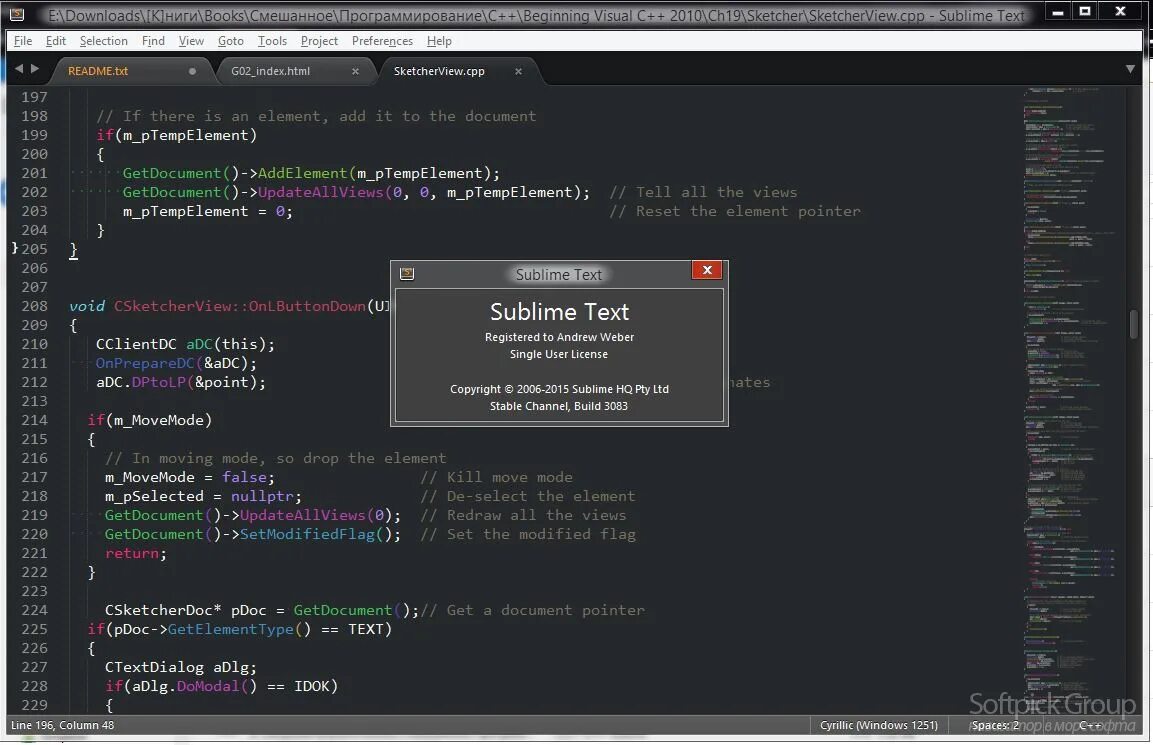1153x745 pixels.
Task: Click unsaved dot on README.txt tab
Action: point(192,71)
